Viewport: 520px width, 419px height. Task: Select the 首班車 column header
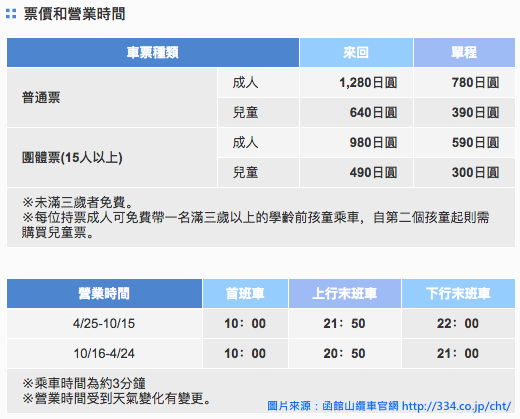pos(245,294)
